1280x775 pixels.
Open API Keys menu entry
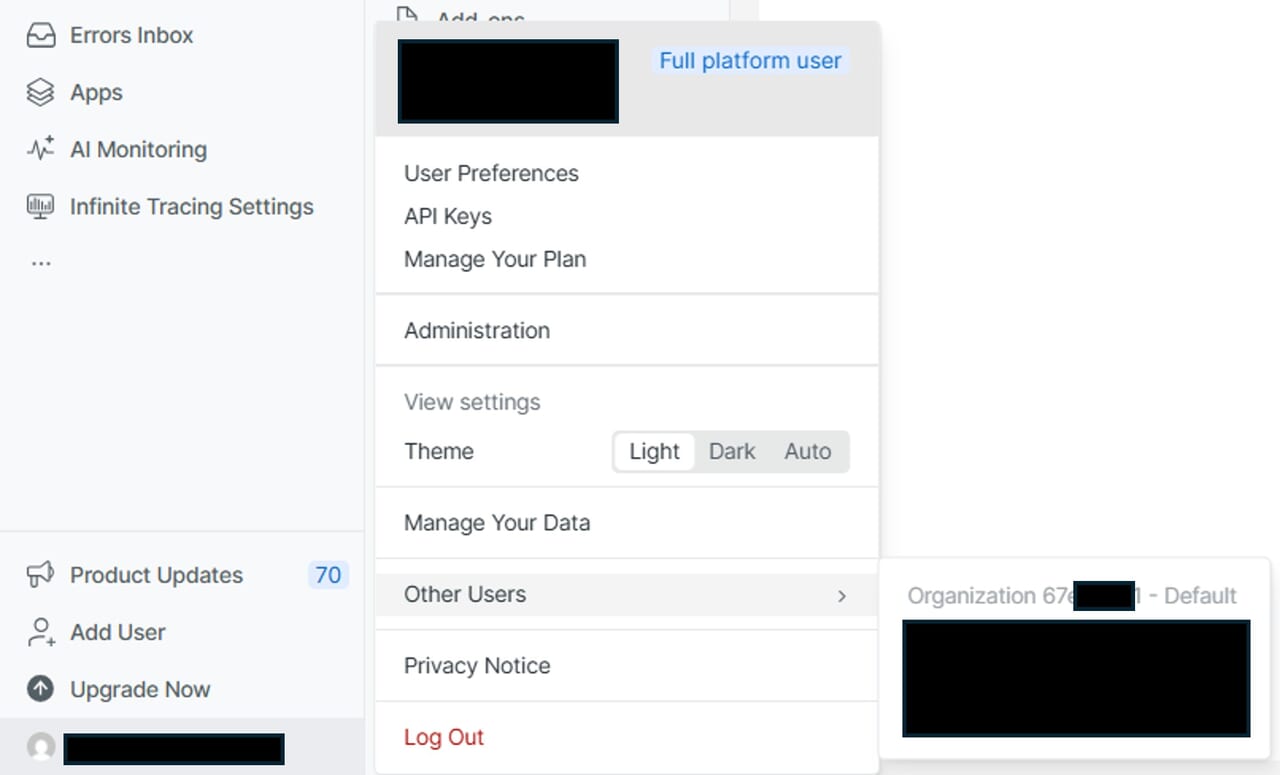tap(448, 217)
